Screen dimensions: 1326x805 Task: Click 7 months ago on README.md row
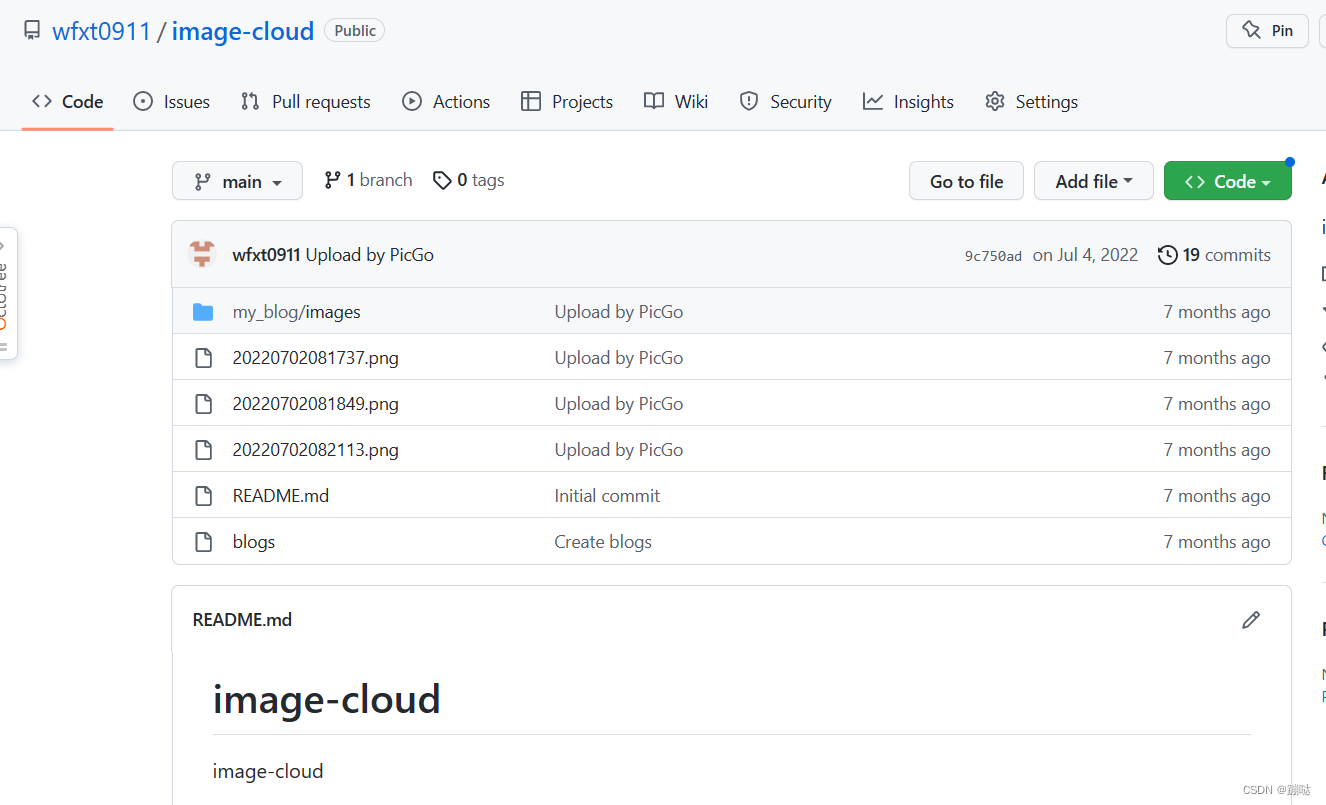click(x=1217, y=496)
